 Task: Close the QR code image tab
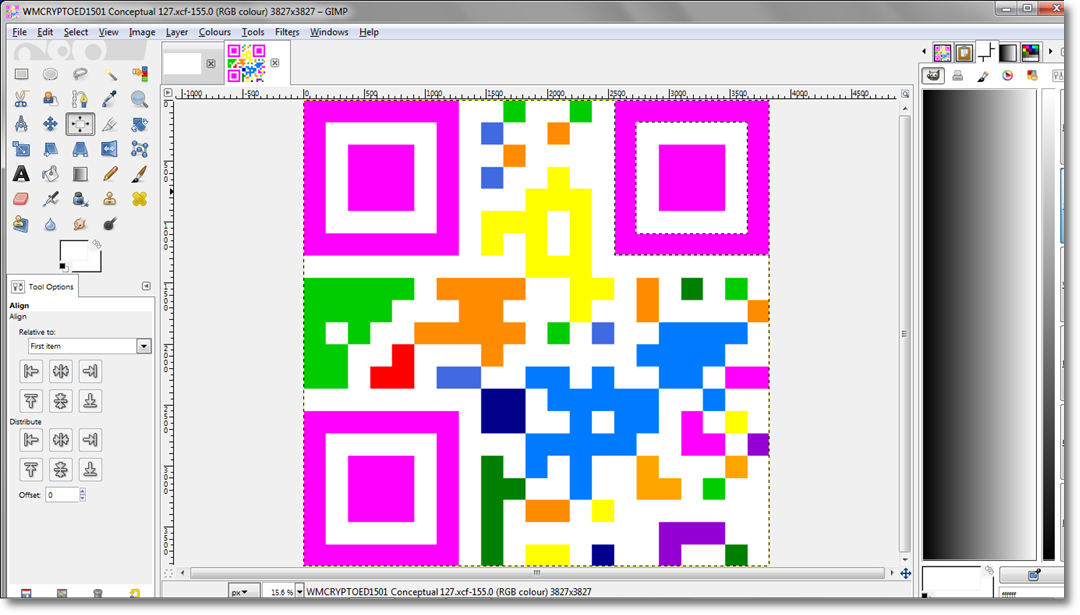(x=275, y=63)
